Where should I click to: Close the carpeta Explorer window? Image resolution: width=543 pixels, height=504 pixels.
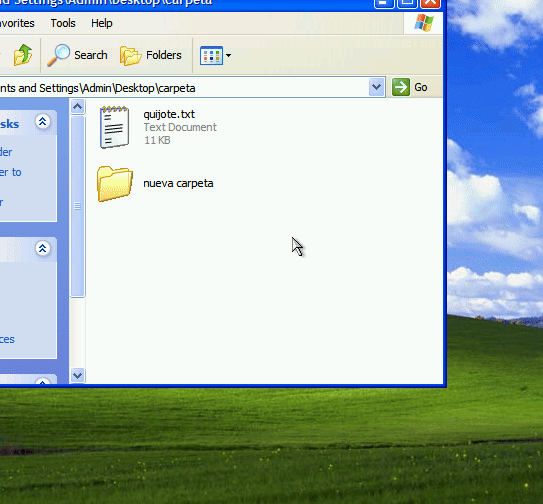[430, 3]
